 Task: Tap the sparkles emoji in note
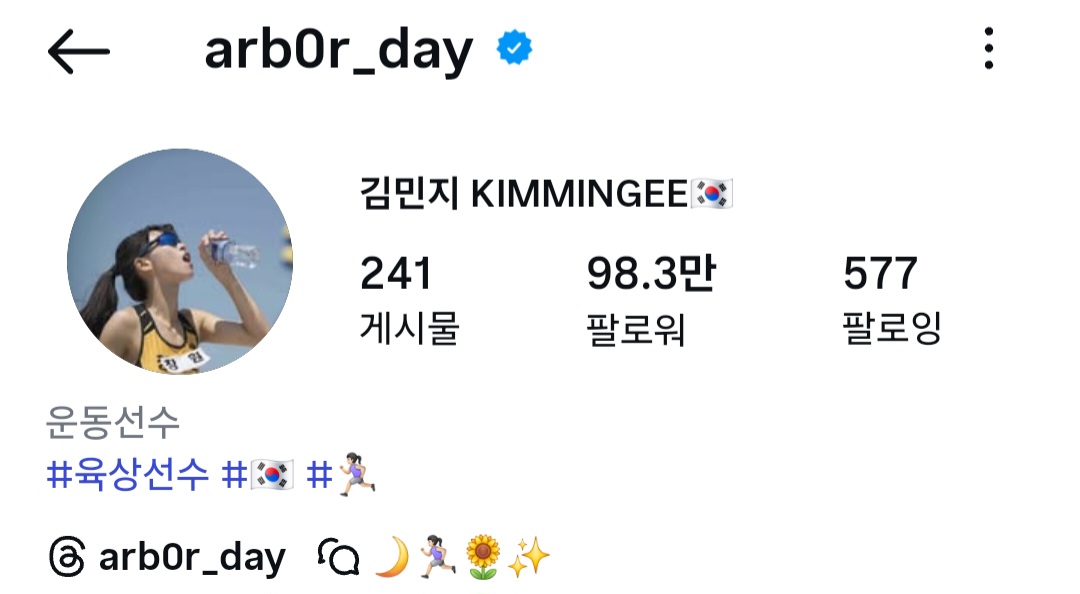(x=528, y=557)
